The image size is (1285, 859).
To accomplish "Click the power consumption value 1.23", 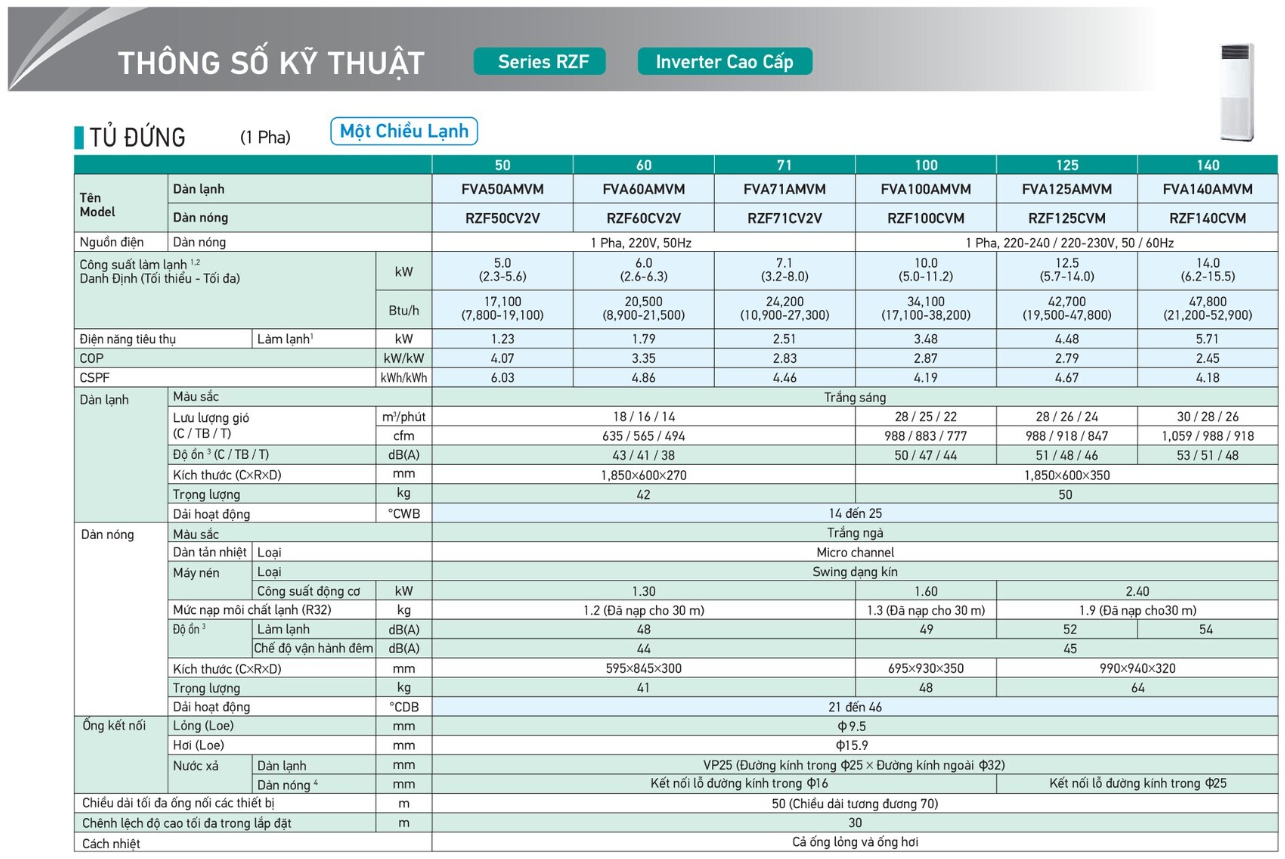I will [502, 339].
